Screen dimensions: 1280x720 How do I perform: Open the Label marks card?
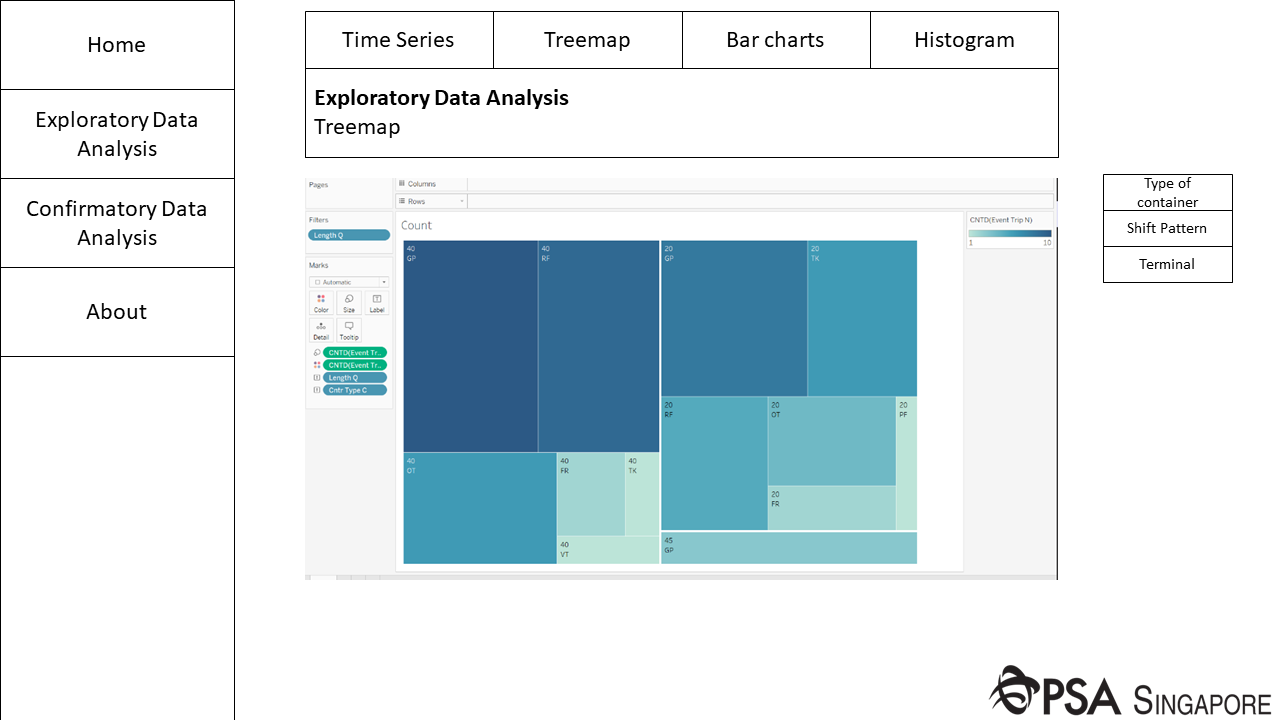tap(377, 303)
